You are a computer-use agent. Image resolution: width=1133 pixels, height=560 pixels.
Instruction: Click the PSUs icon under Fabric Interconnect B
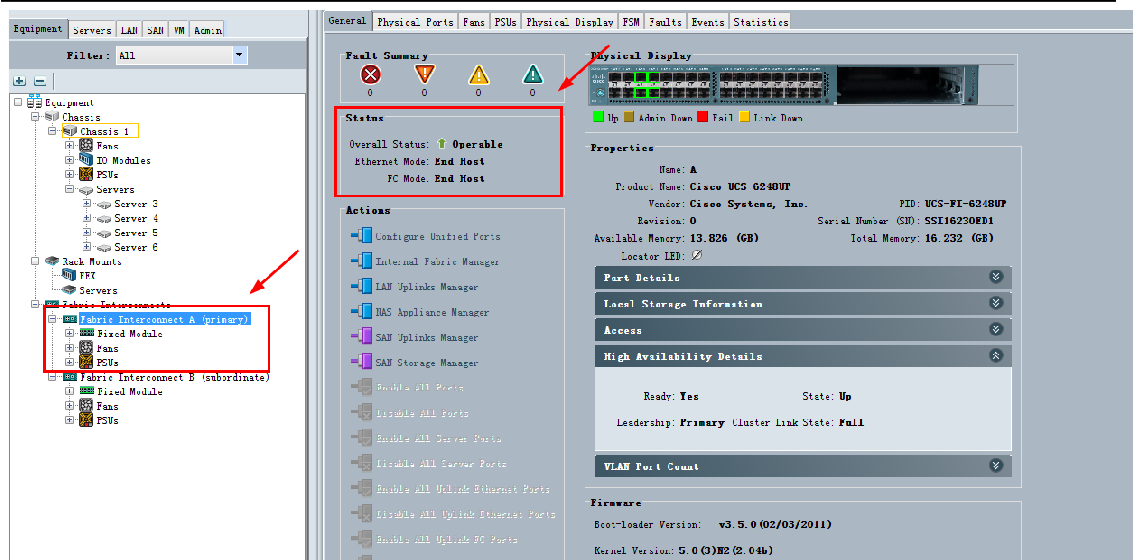(x=86, y=420)
